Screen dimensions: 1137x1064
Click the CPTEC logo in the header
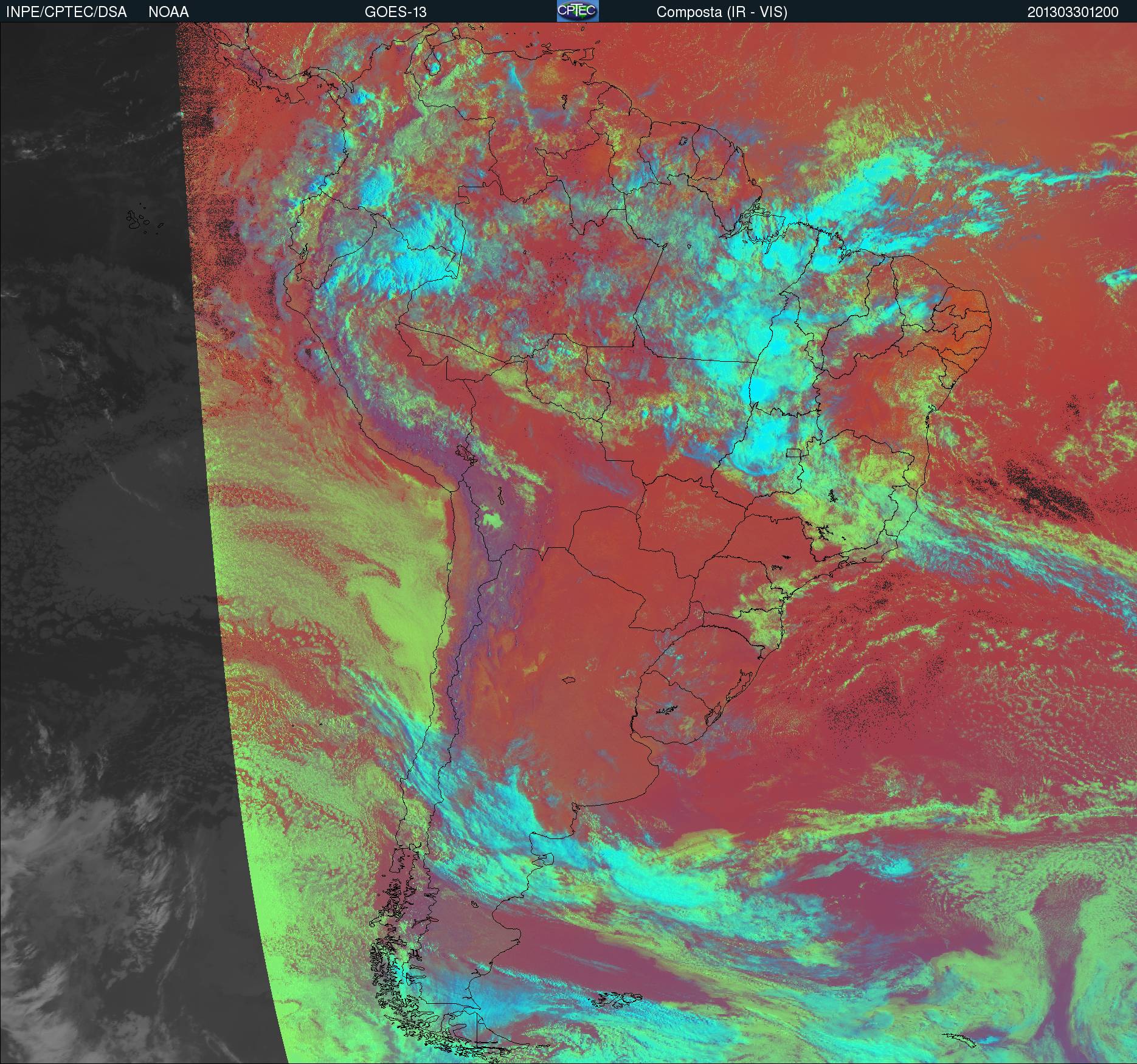(578, 11)
